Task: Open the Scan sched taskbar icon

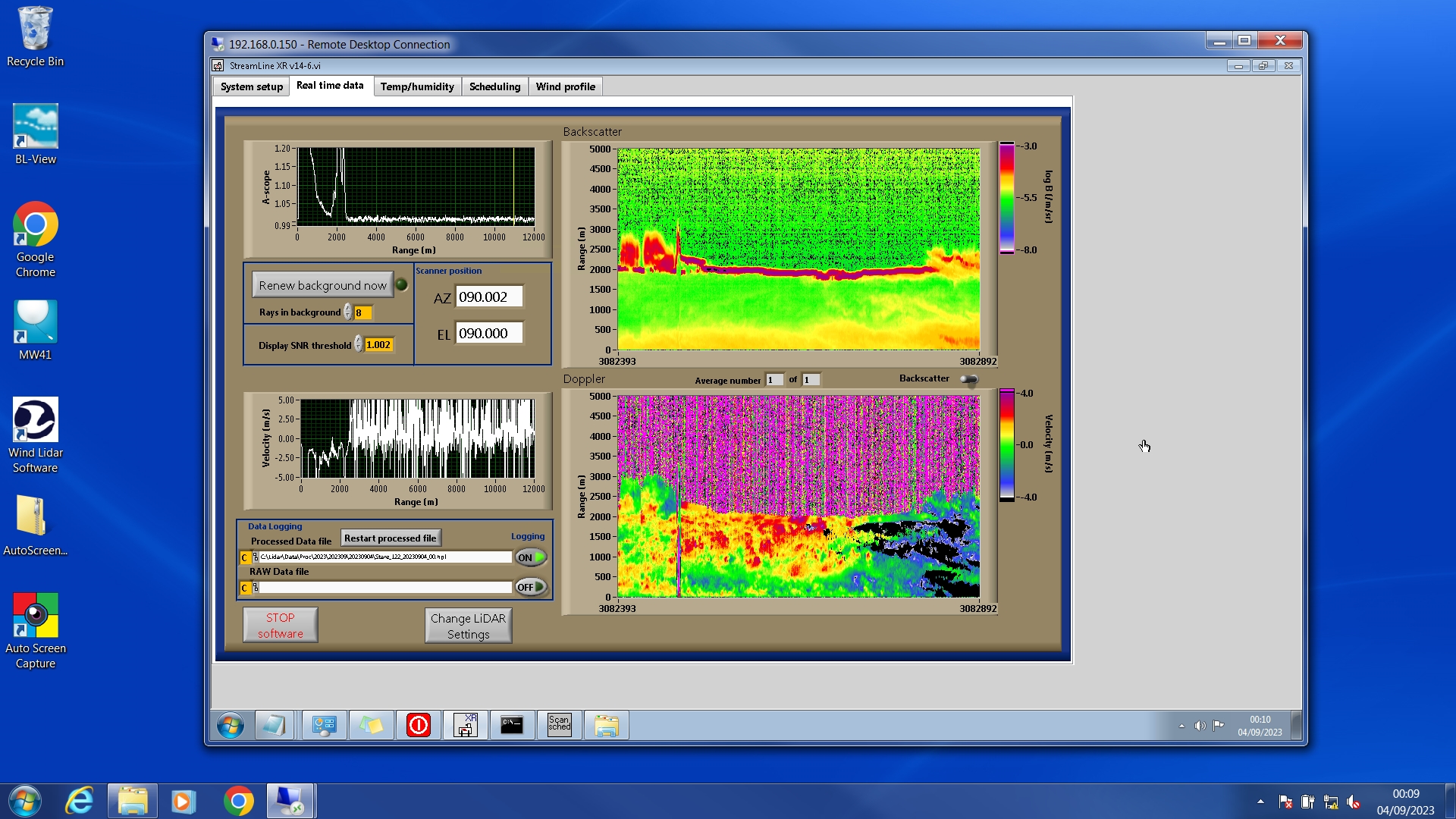Action: point(559,725)
